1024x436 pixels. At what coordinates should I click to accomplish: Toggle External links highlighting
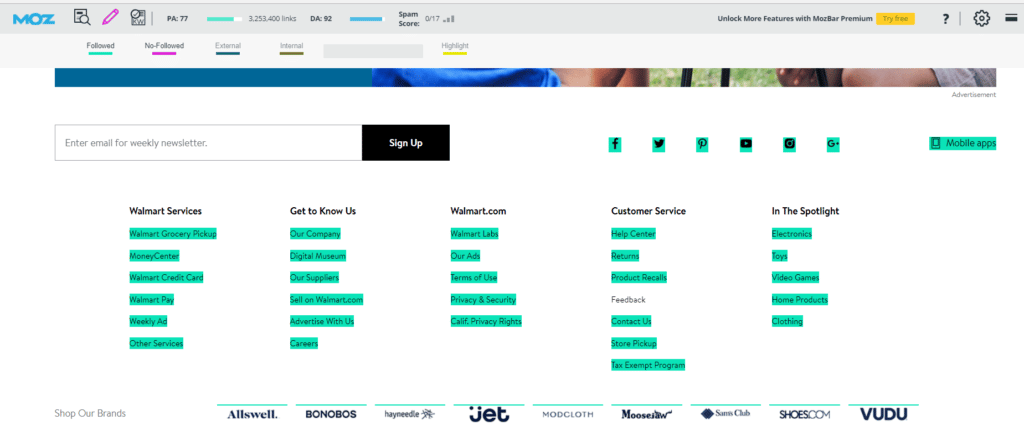[x=227, y=47]
